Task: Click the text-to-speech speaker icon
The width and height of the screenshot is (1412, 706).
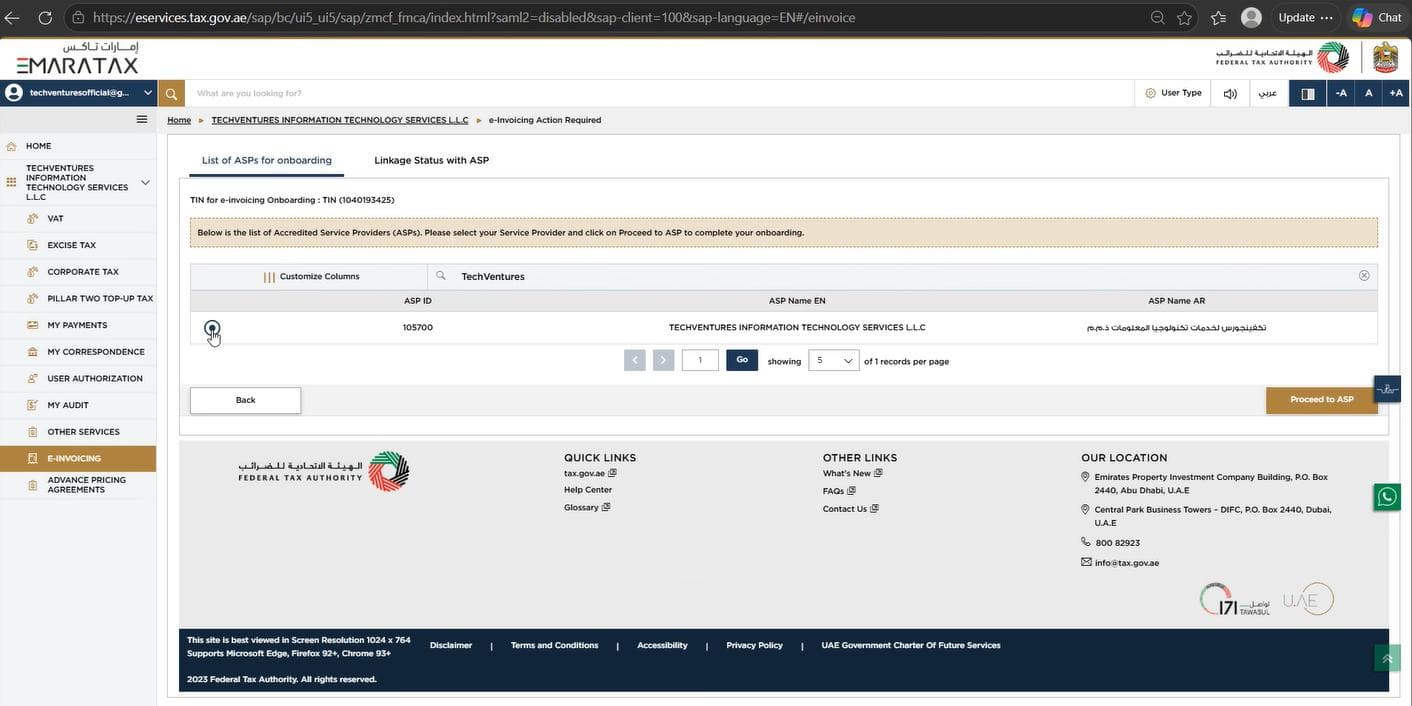Action: coord(1230,93)
